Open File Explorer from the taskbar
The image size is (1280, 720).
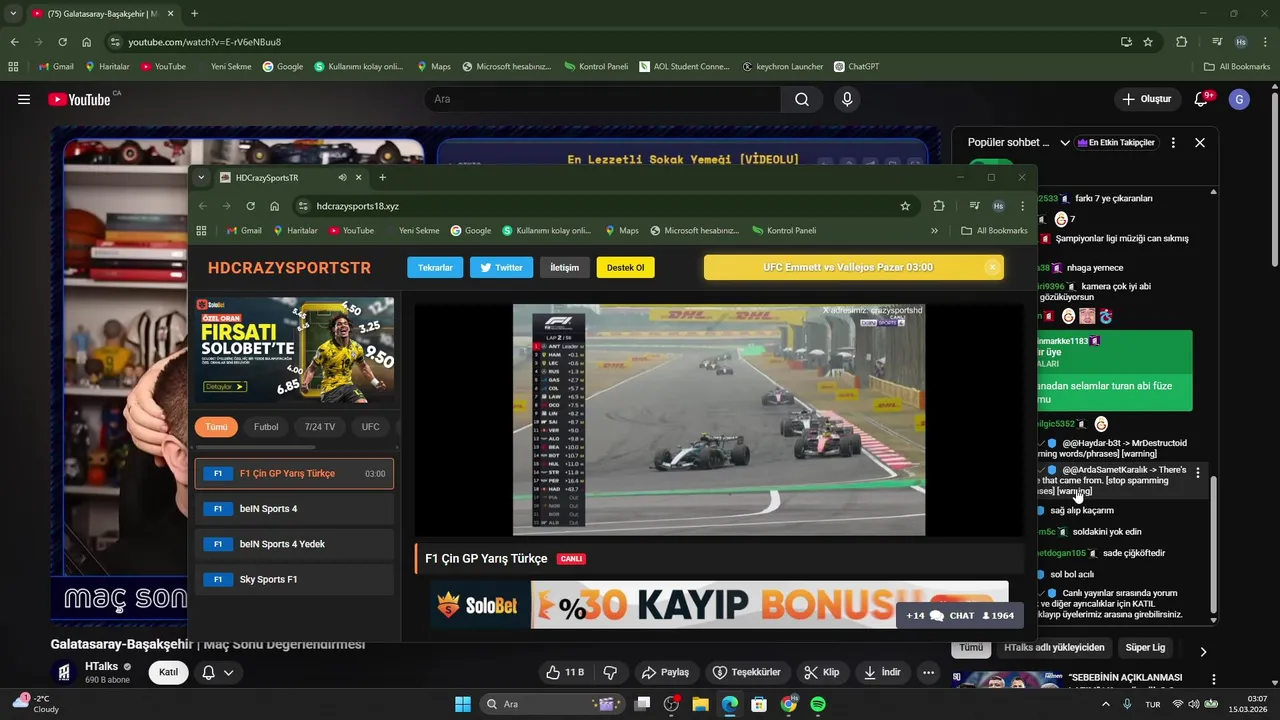[700, 704]
